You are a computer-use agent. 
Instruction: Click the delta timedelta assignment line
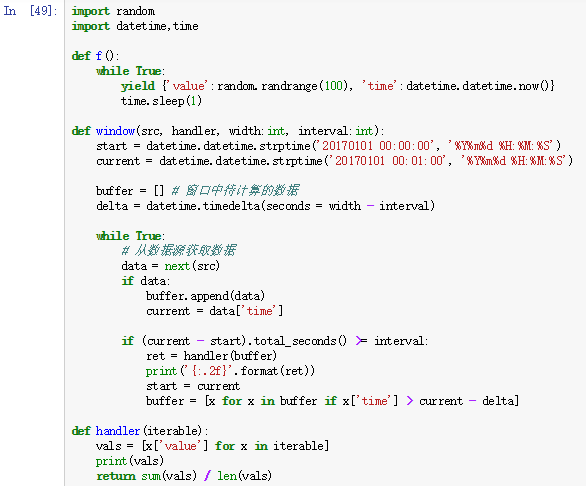(265, 206)
